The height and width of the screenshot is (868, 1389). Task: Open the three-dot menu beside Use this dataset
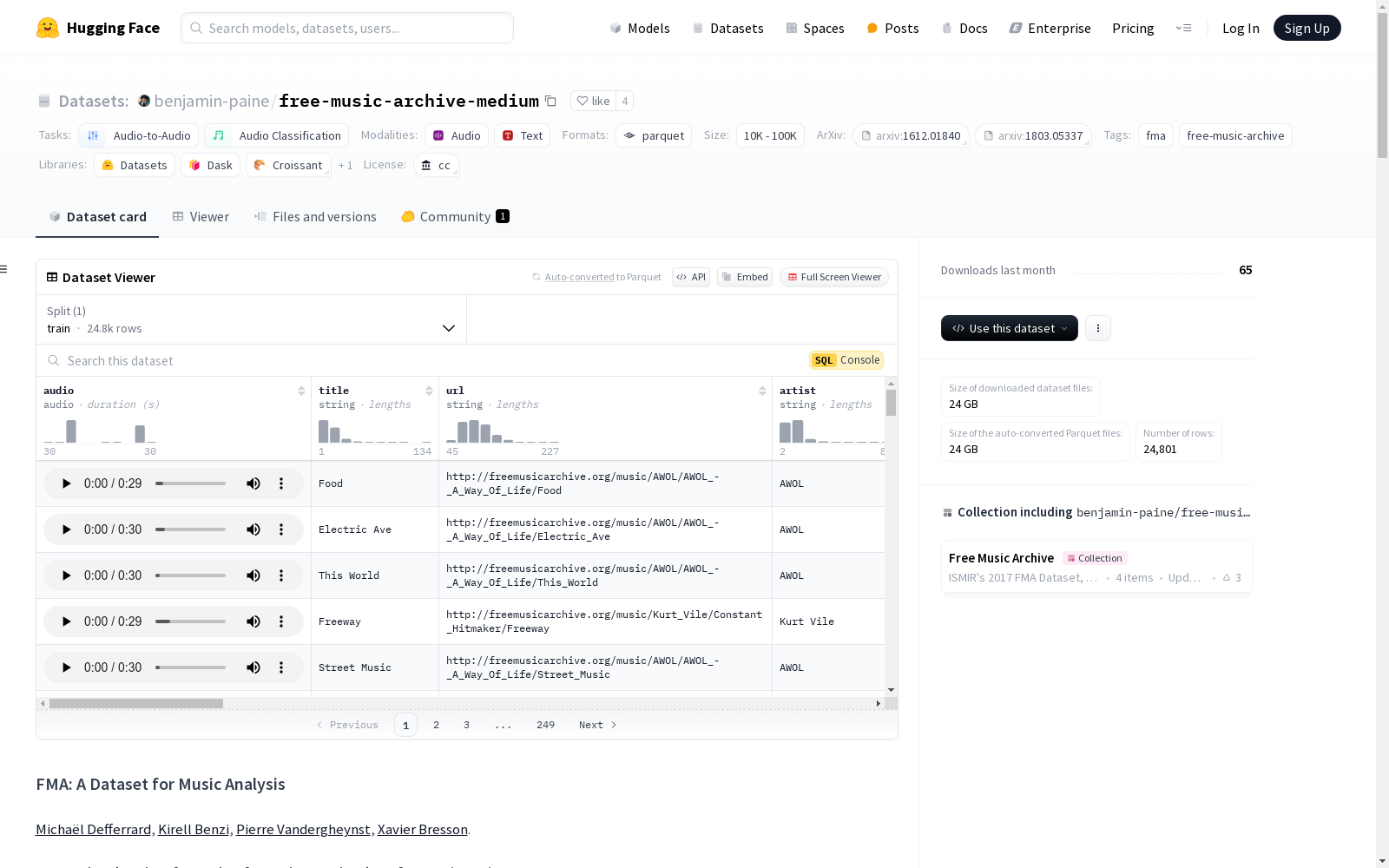click(x=1098, y=328)
